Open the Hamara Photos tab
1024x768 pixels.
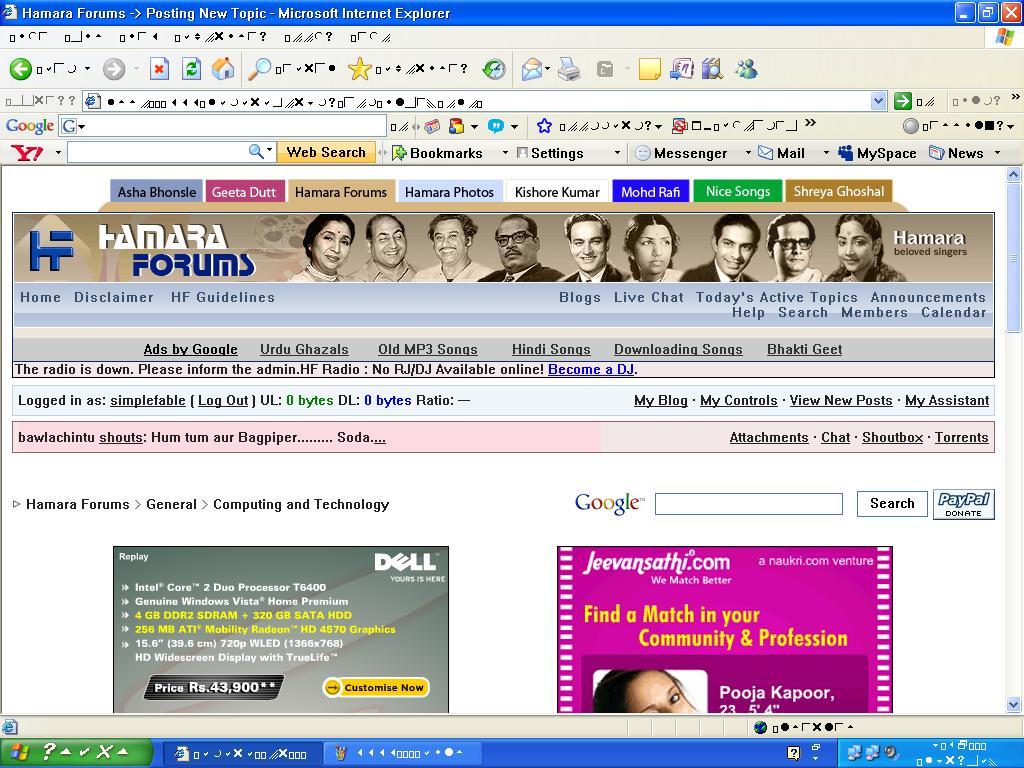tap(449, 192)
